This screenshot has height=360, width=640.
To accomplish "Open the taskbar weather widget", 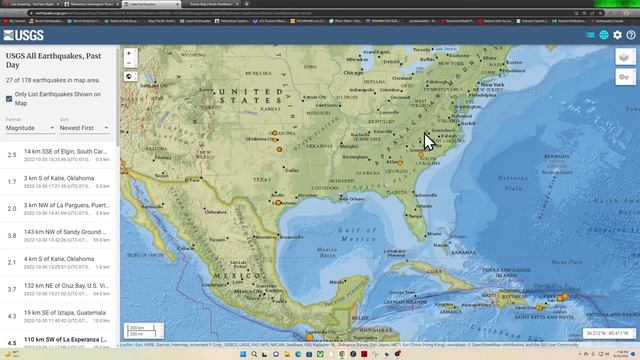I will coord(12,354).
